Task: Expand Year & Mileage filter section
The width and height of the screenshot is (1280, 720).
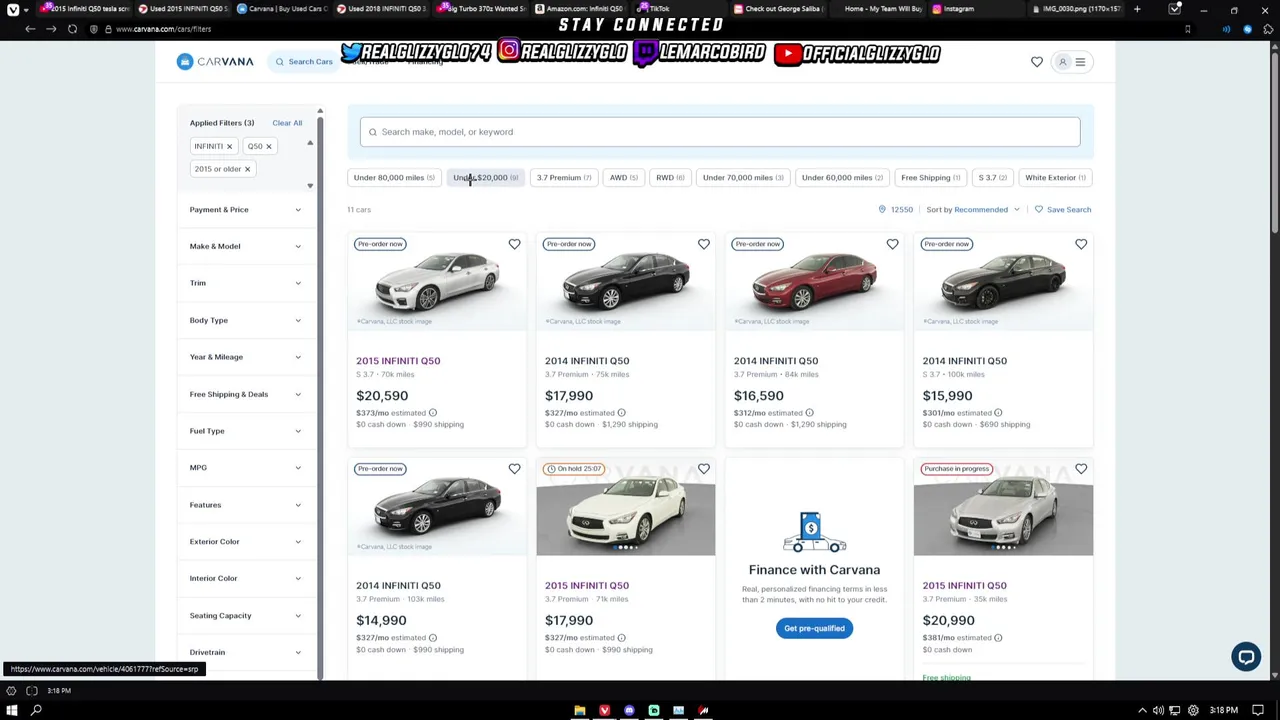Action: pos(245,357)
